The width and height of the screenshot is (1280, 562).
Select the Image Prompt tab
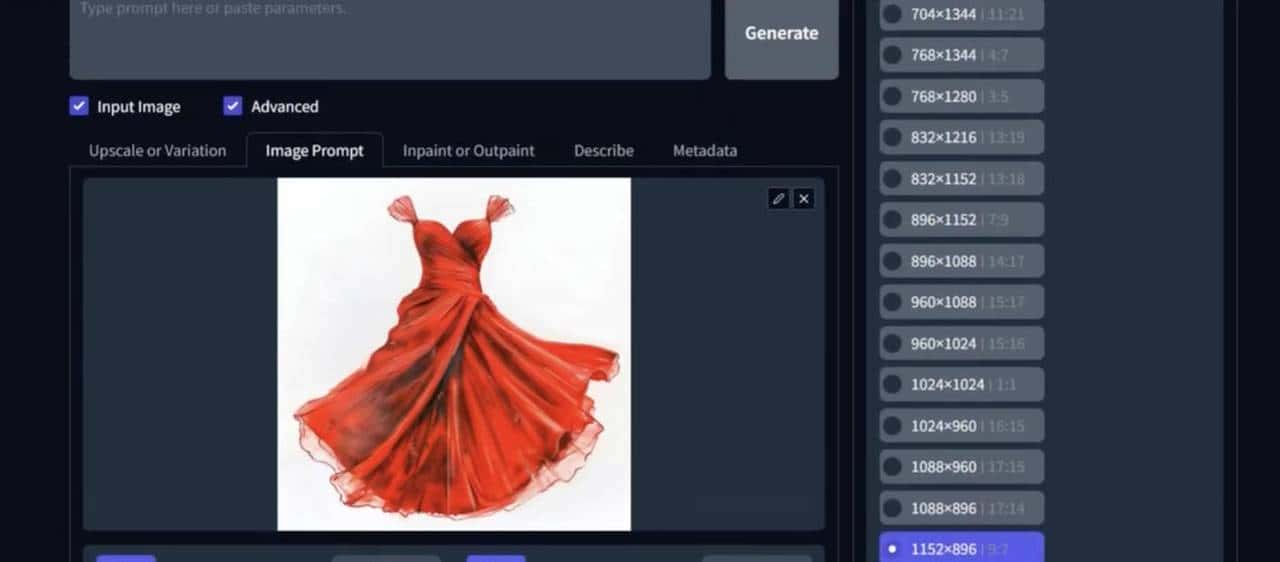click(314, 151)
